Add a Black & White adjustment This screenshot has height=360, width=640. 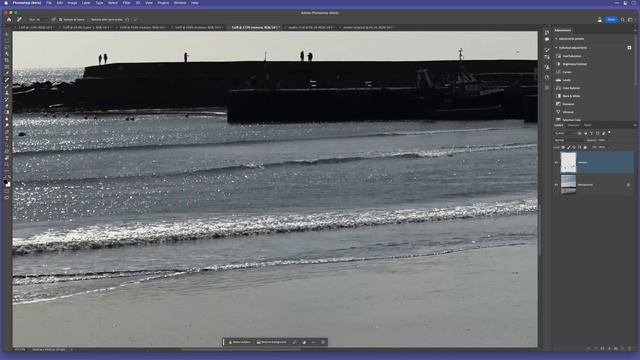(569, 96)
